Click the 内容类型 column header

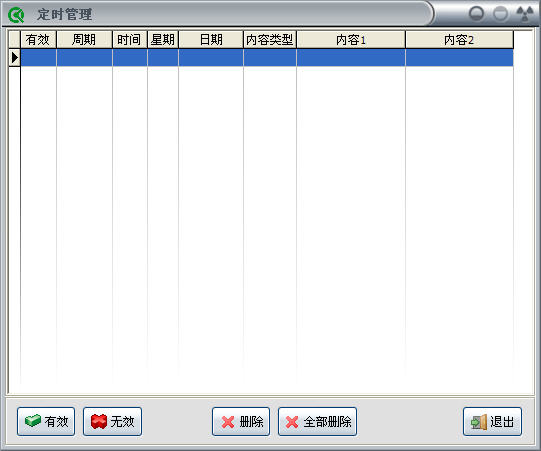coord(270,40)
